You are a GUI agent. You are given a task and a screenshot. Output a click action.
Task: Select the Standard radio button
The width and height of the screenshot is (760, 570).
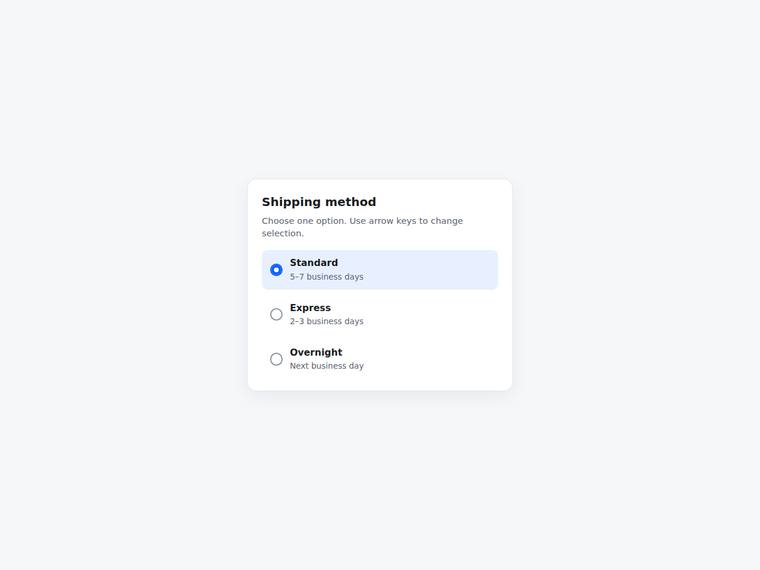click(276, 270)
